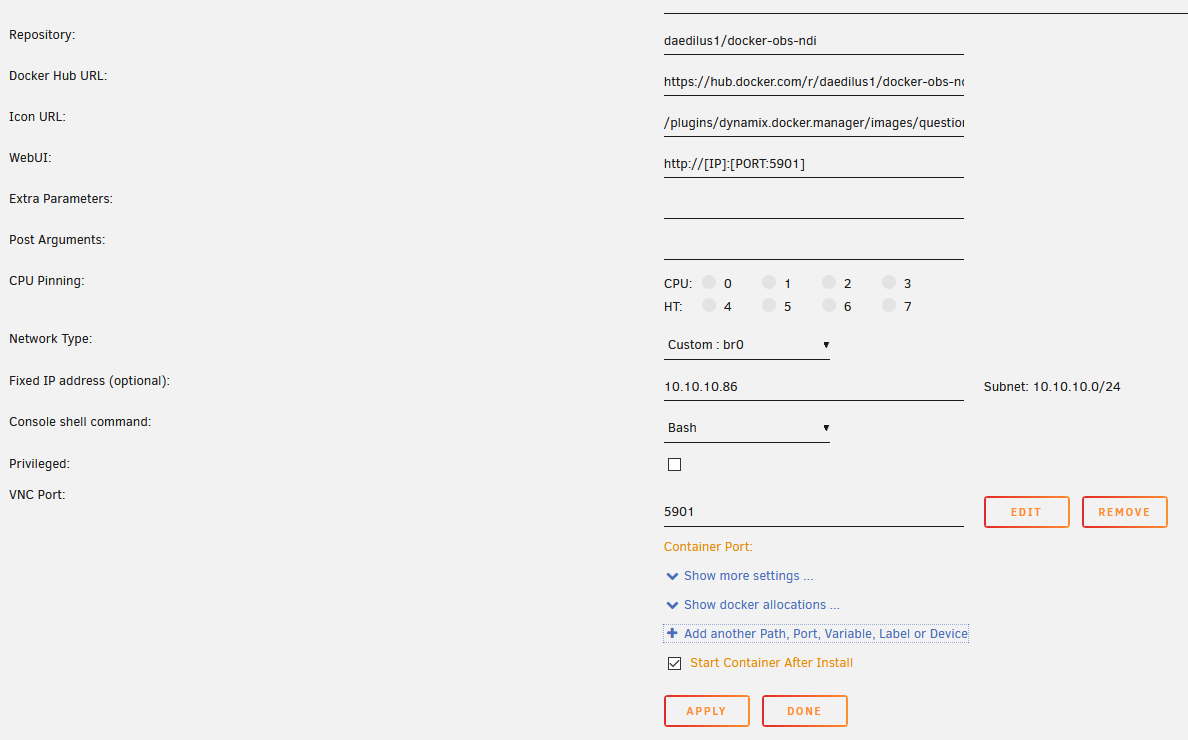This screenshot has width=1188, height=740.
Task: Enable the Privileged checkbox
Action: click(x=674, y=465)
